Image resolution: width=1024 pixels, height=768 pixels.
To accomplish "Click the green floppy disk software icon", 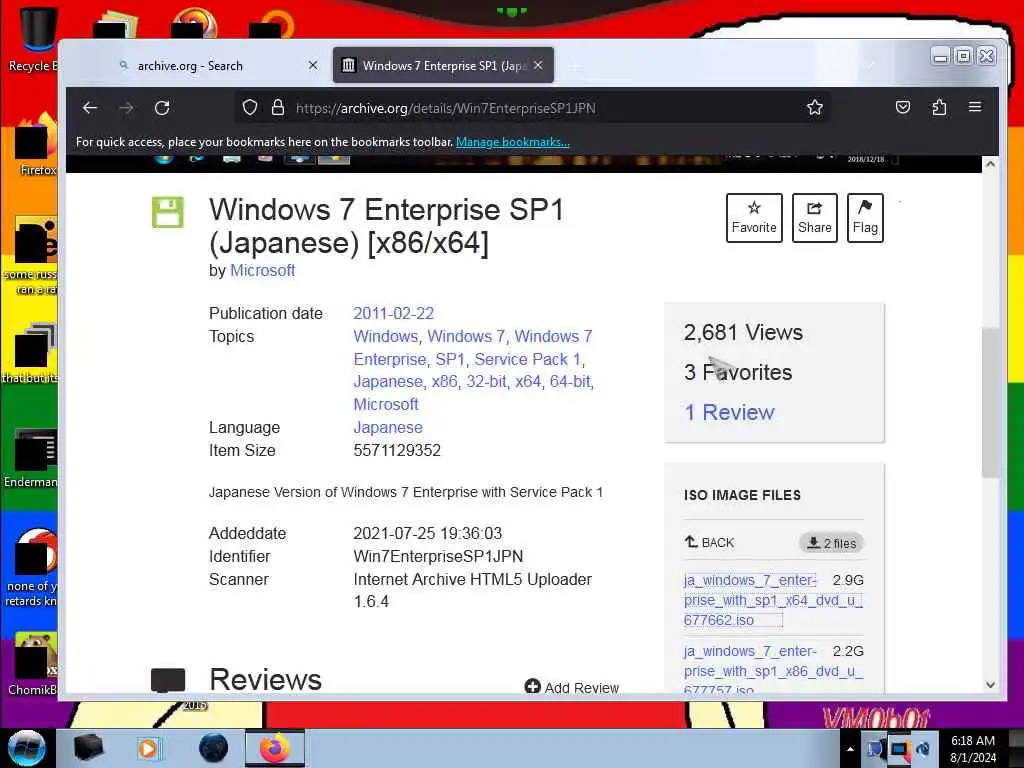I will [x=168, y=212].
